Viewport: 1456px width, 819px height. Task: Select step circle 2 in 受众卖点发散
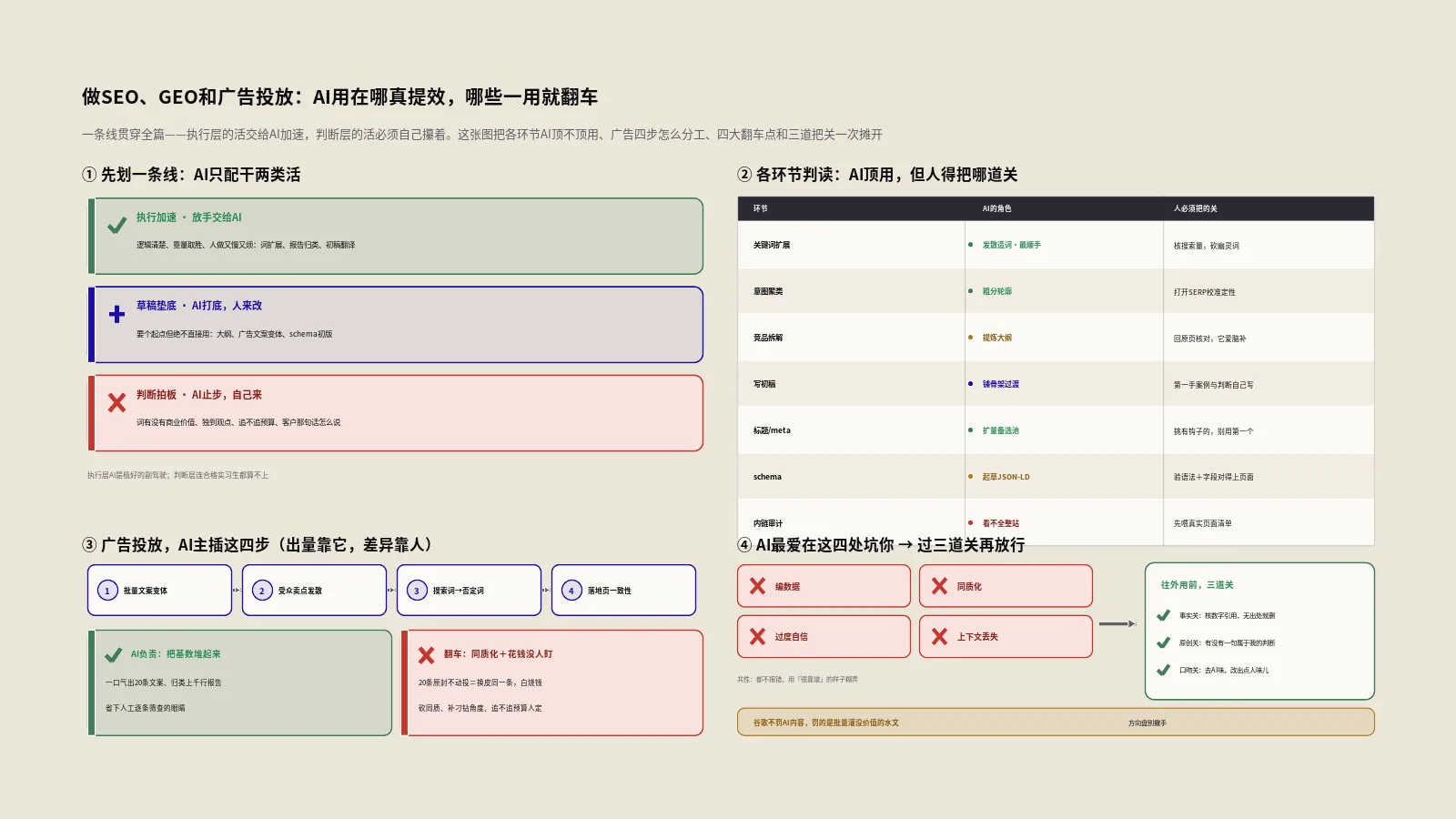pyautogui.click(x=262, y=591)
